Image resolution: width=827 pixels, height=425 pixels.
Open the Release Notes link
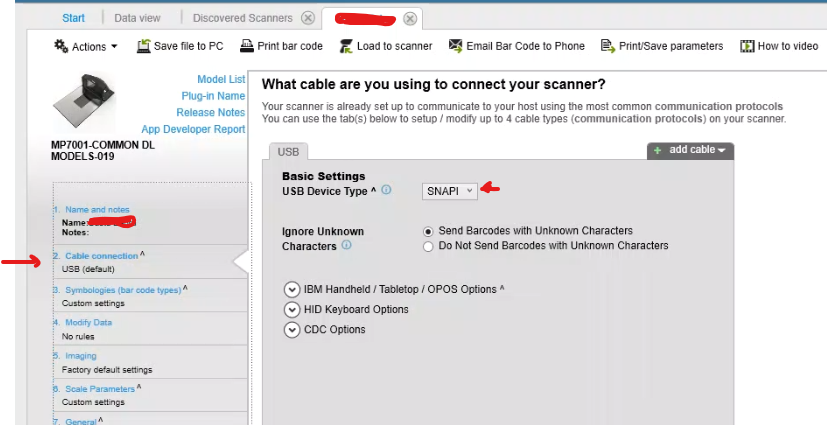[210, 112]
